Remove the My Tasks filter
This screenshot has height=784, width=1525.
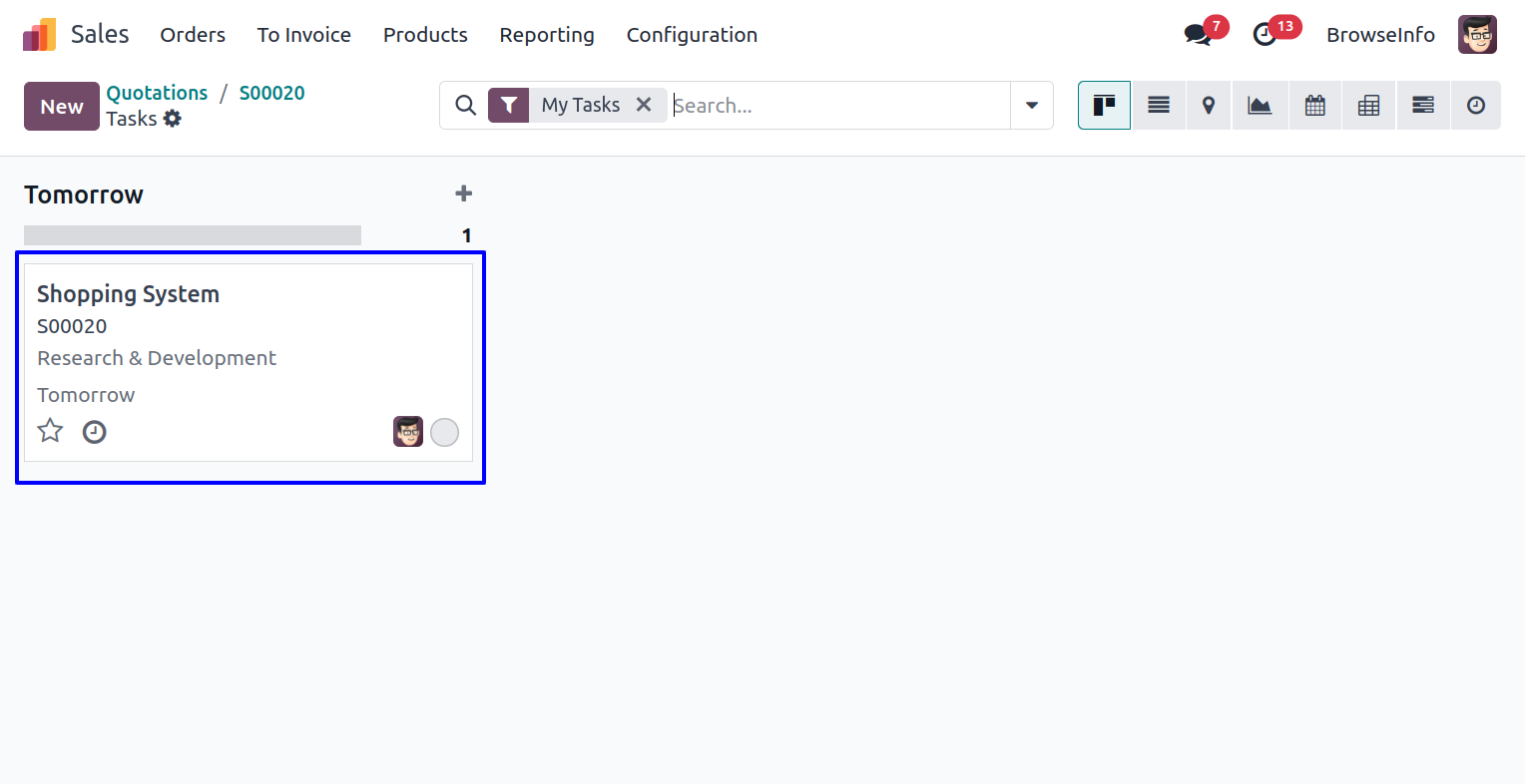tap(644, 105)
